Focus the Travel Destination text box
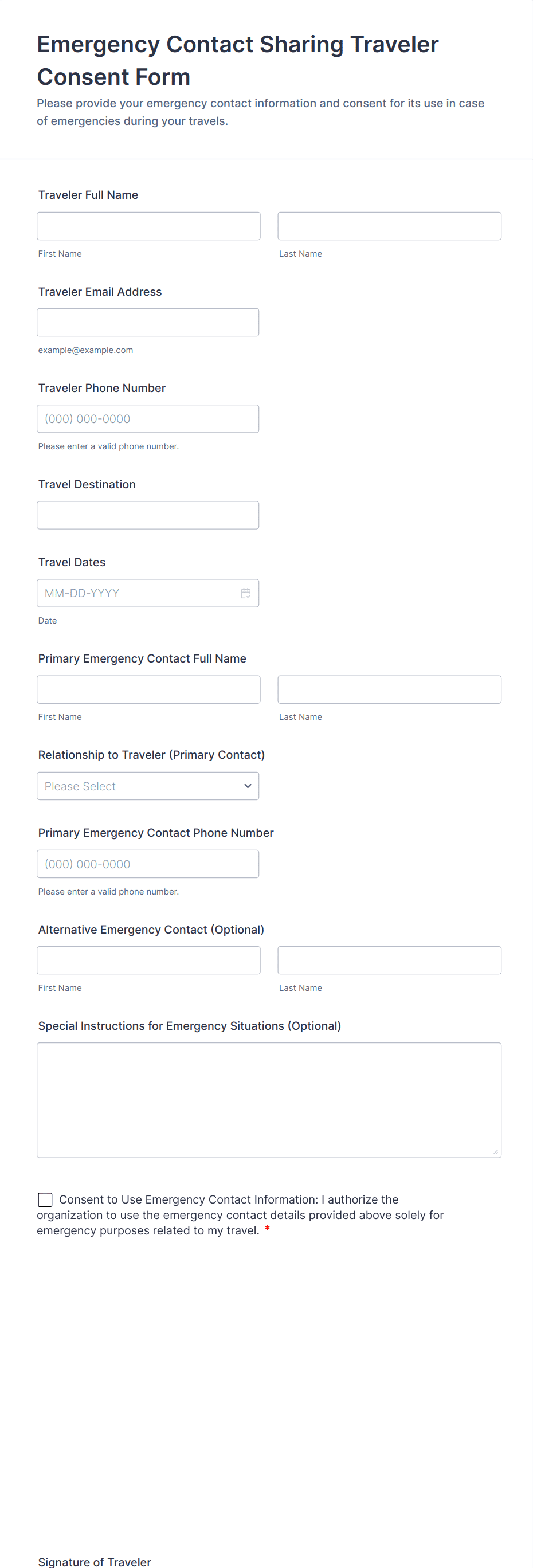This screenshot has height=1568, width=533. pyautogui.click(x=147, y=515)
